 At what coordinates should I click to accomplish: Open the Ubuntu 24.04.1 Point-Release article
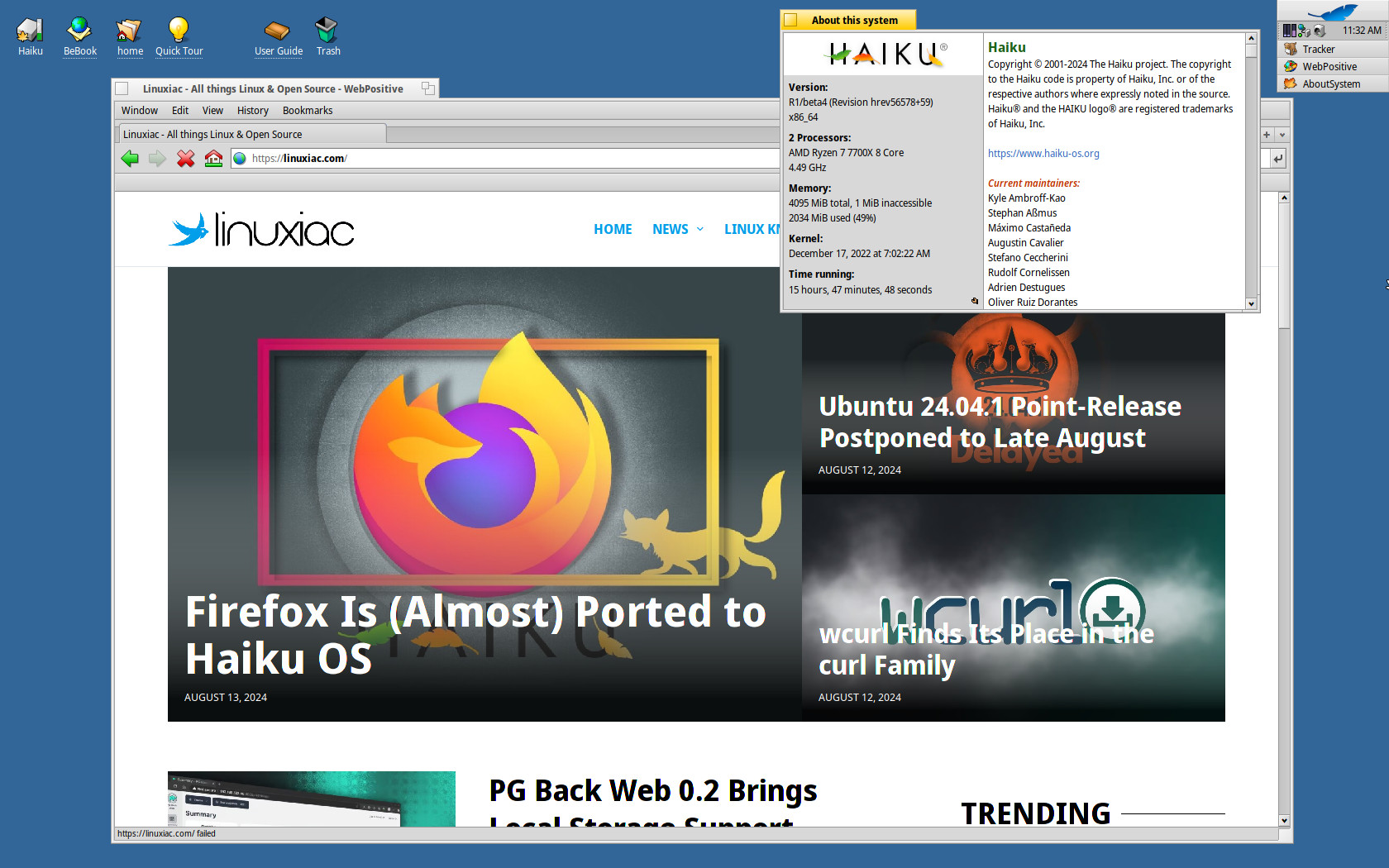(x=1000, y=422)
